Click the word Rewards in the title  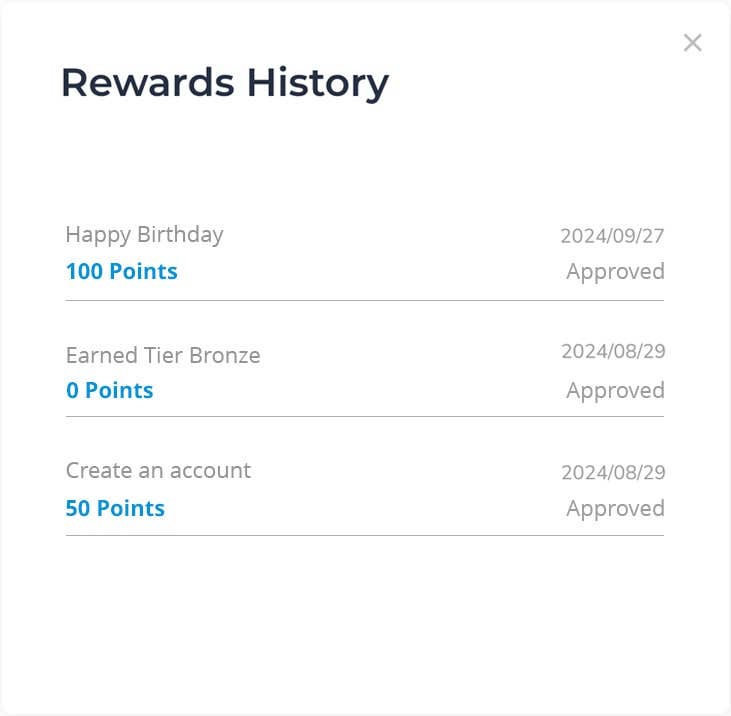148,83
